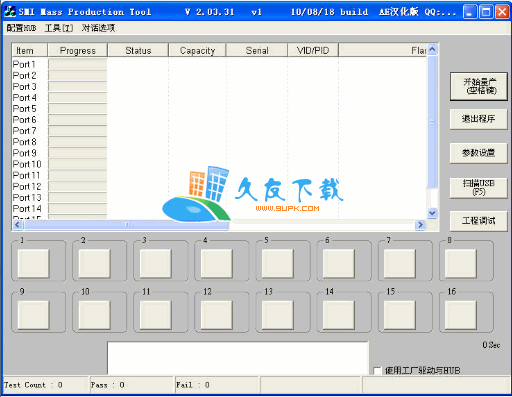Image resolution: width=512 pixels, height=397 pixels.
Task: Click the 开始量产(空格键) start button
Action: [x=479, y=86]
